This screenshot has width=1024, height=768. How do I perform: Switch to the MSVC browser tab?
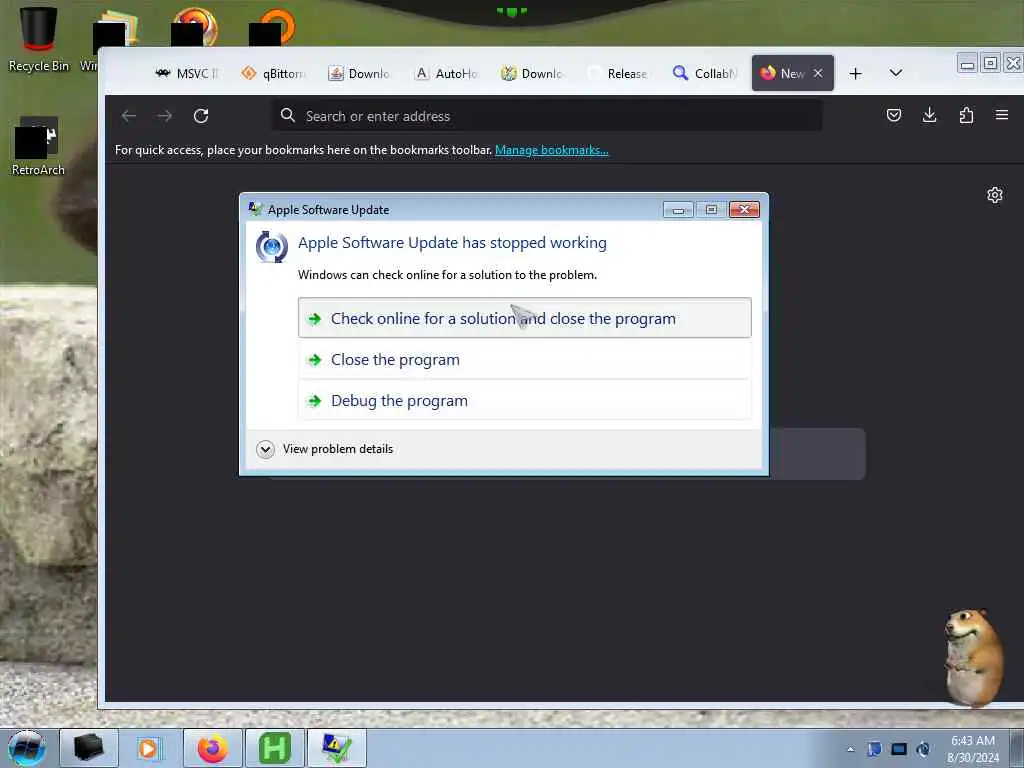coord(186,74)
